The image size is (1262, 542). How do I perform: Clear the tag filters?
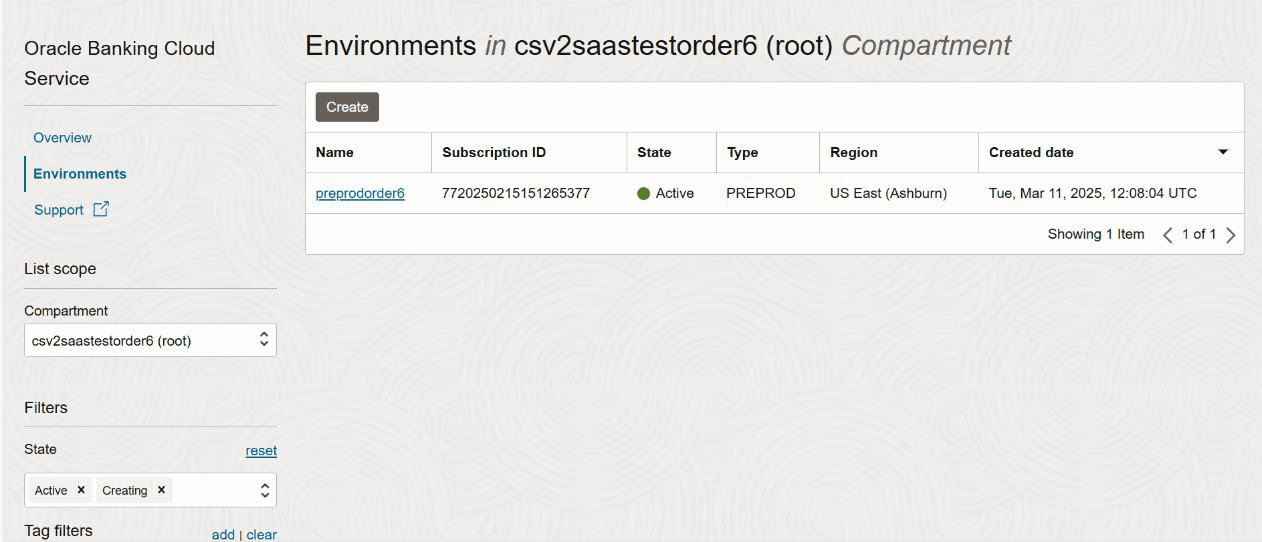[x=261, y=535]
